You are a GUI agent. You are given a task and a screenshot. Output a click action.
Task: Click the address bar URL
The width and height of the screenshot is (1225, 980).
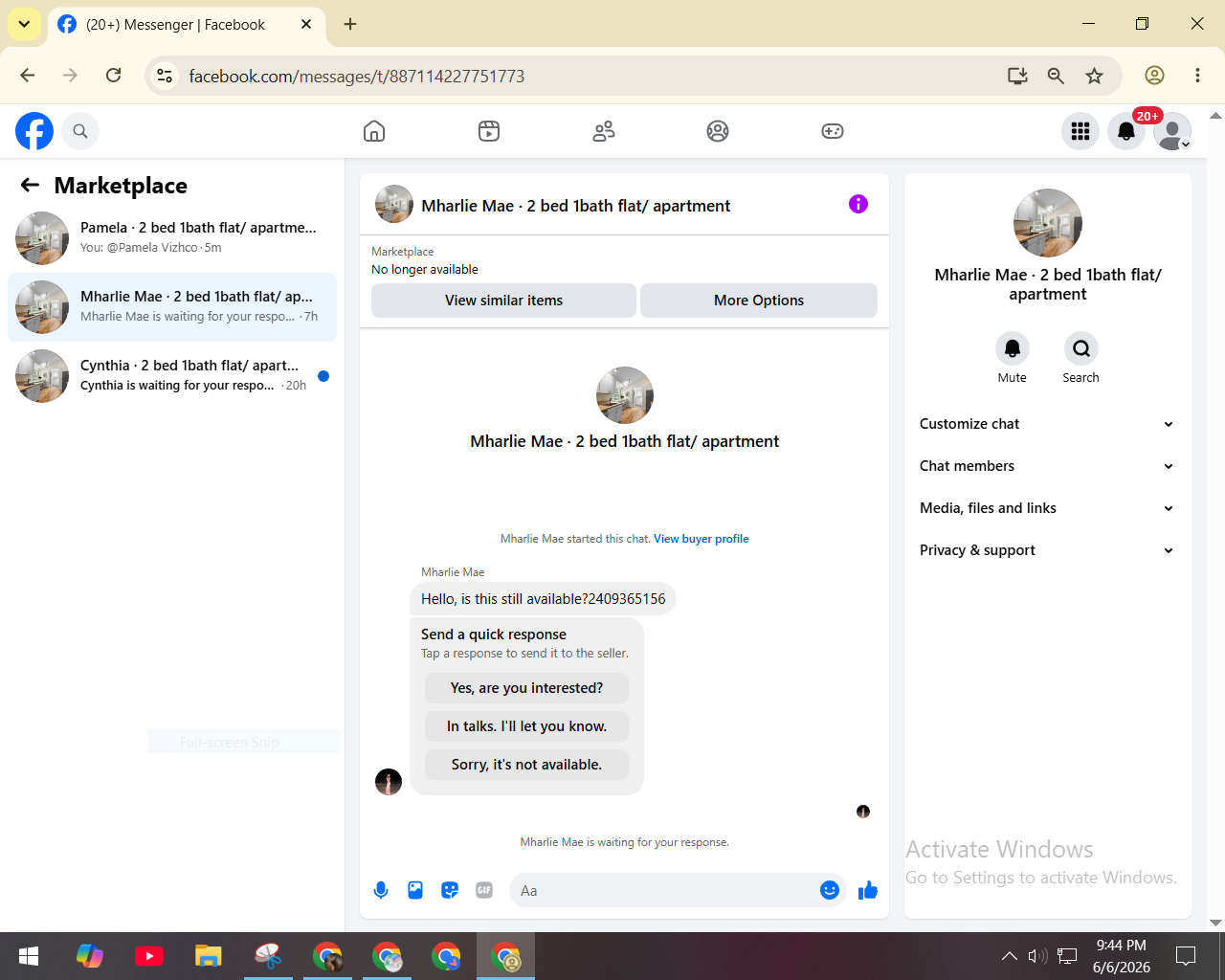pos(357,77)
